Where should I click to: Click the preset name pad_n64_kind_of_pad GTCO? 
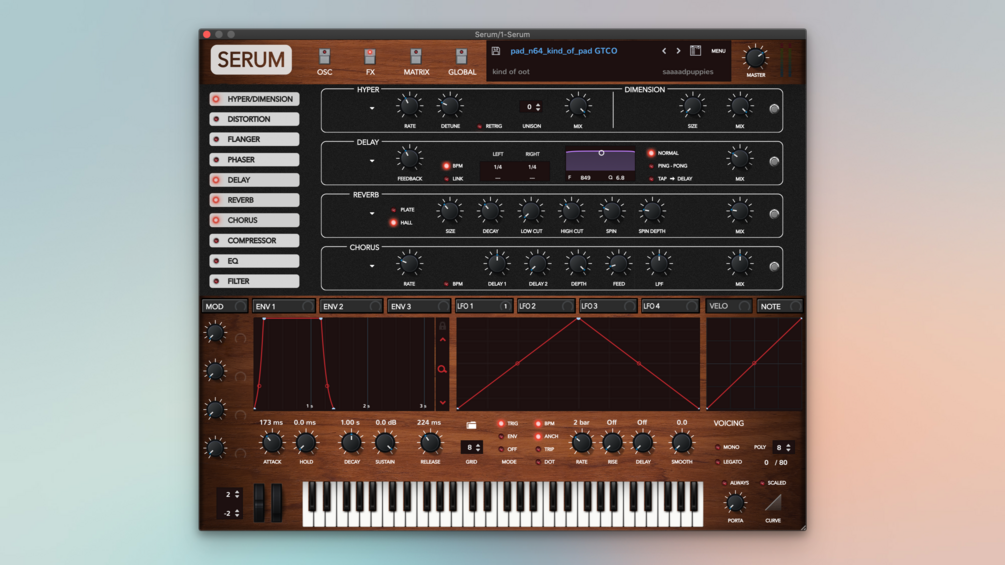pos(563,51)
